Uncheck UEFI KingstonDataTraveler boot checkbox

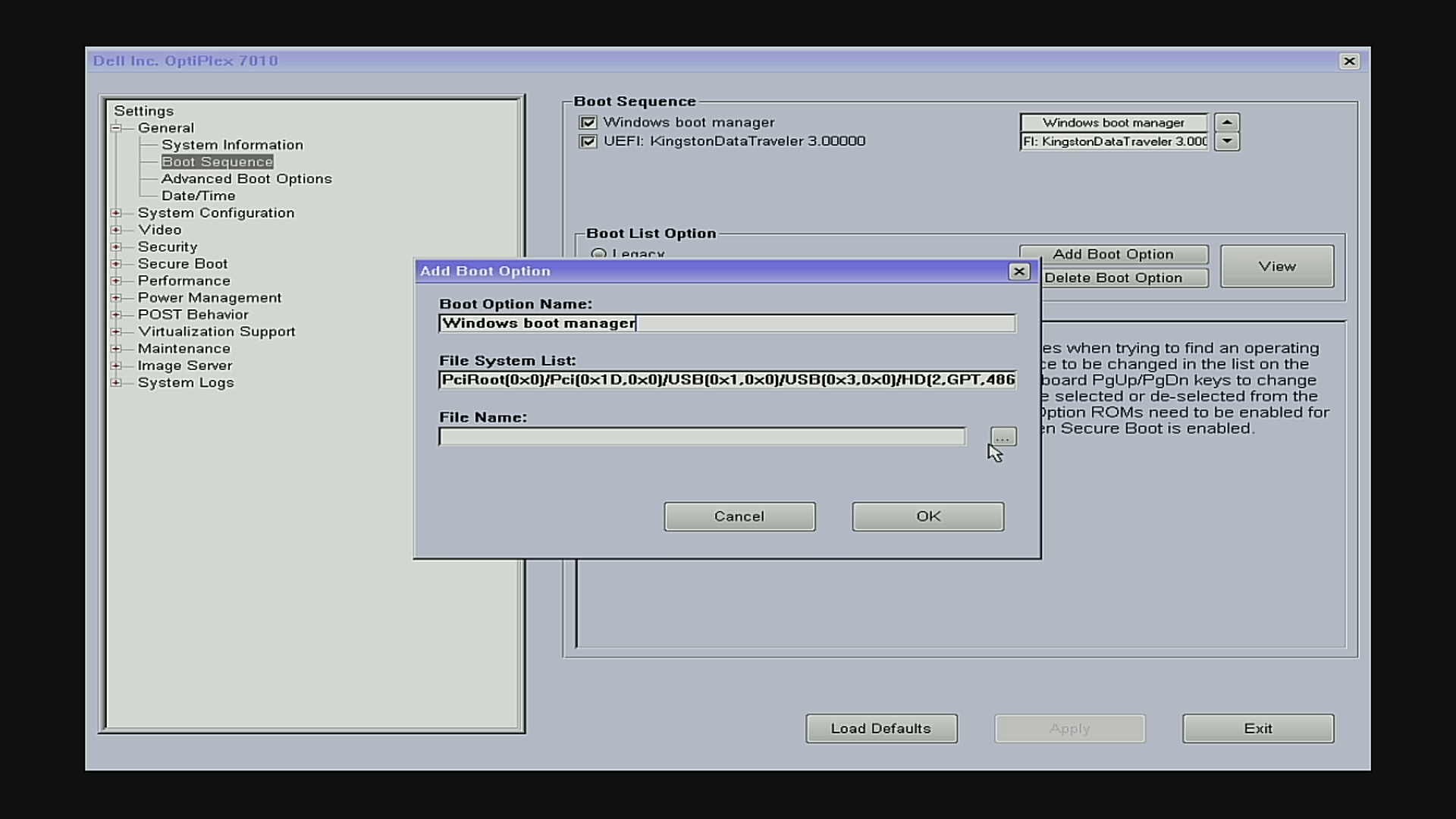(x=588, y=141)
